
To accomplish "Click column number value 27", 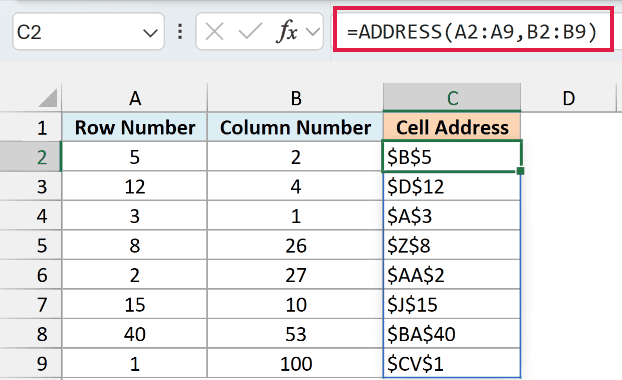I will (x=296, y=275).
